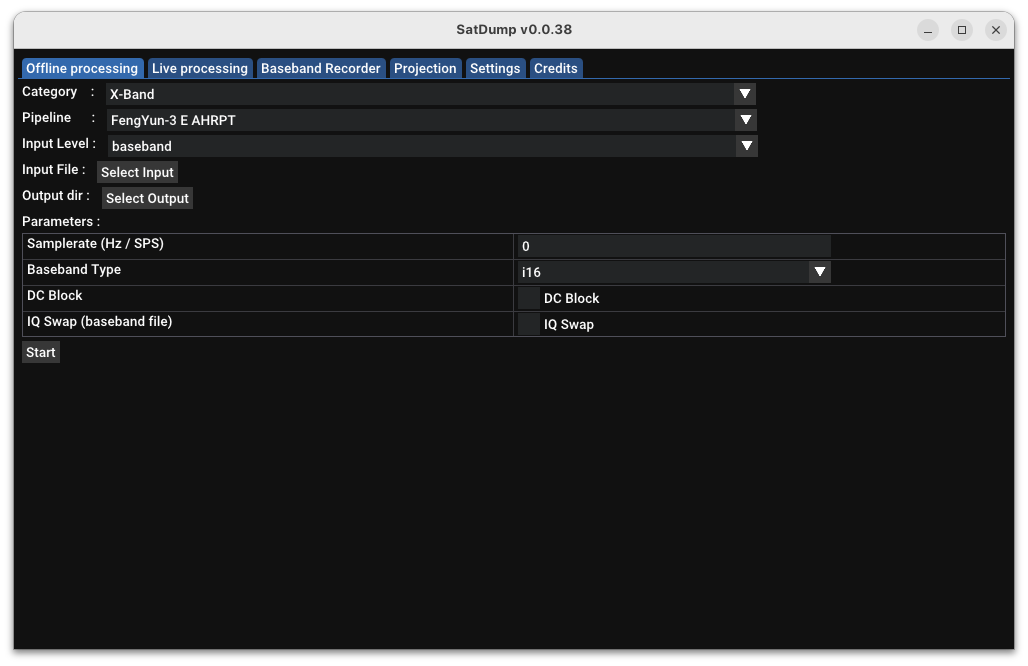This screenshot has height=666, width=1028.
Task: Open the Settings tab
Action: [x=495, y=68]
